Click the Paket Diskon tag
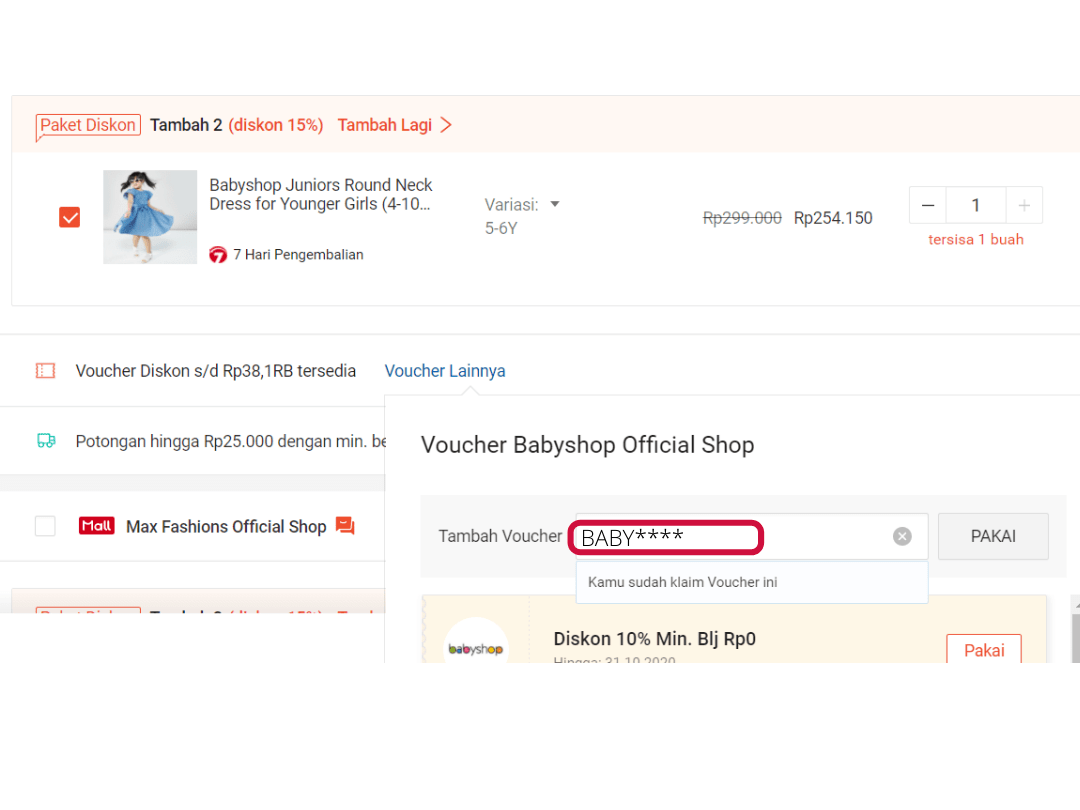1080x810 pixels. click(x=88, y=125)
